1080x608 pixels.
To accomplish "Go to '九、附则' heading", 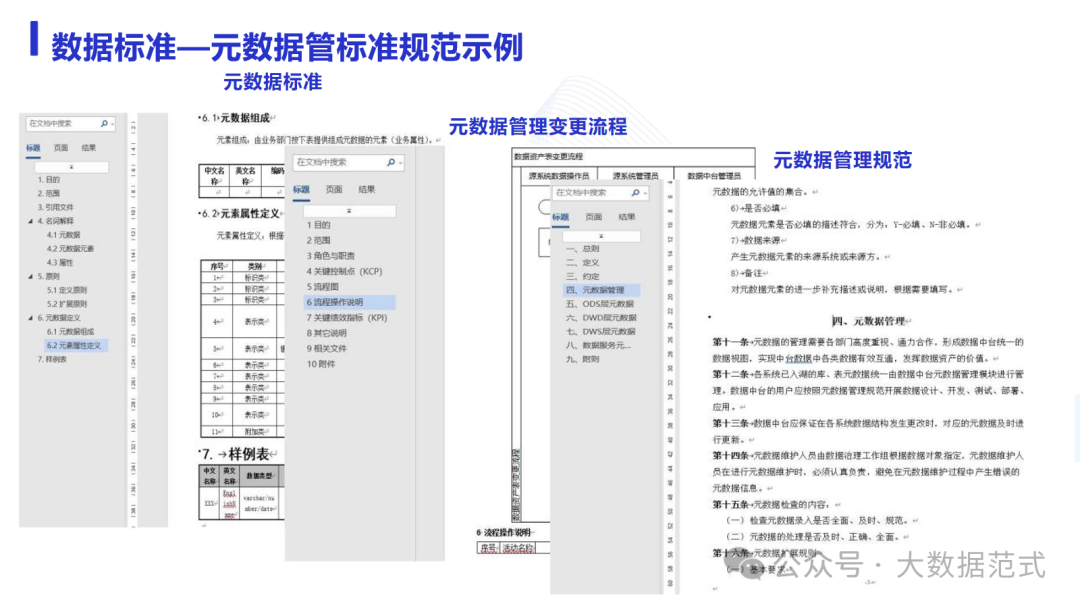I will tap(582, 359).
